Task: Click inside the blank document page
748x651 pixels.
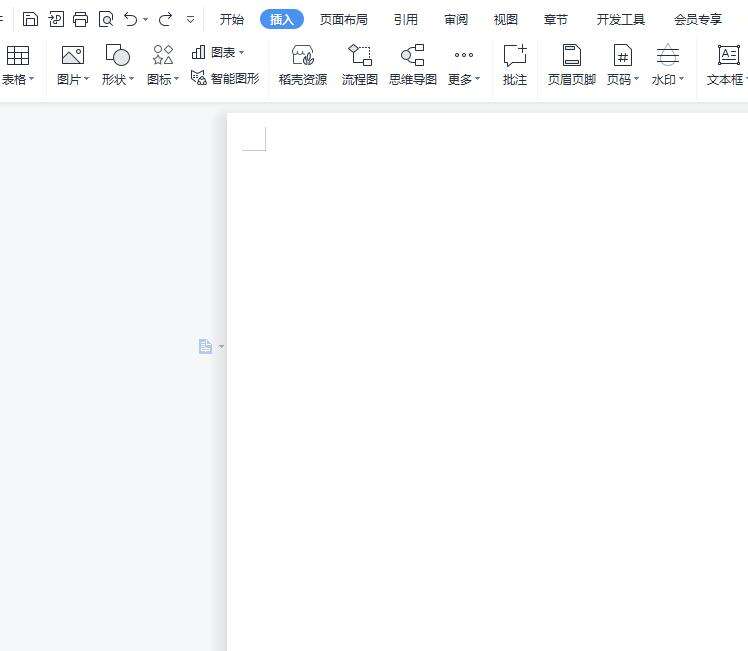Action: (x=487, y=382)
